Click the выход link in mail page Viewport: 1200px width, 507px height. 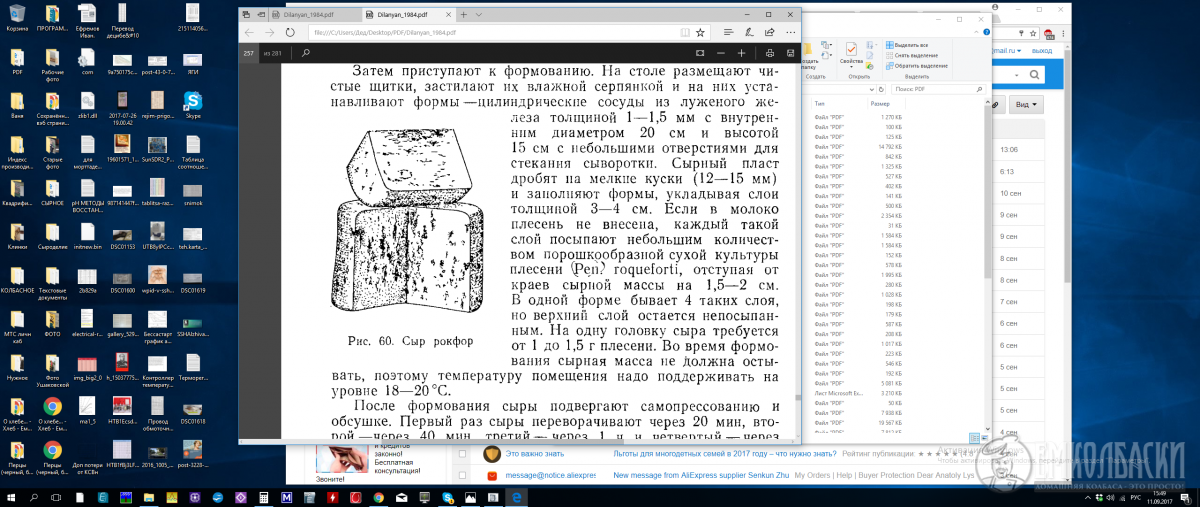(x=1040, y=49)
